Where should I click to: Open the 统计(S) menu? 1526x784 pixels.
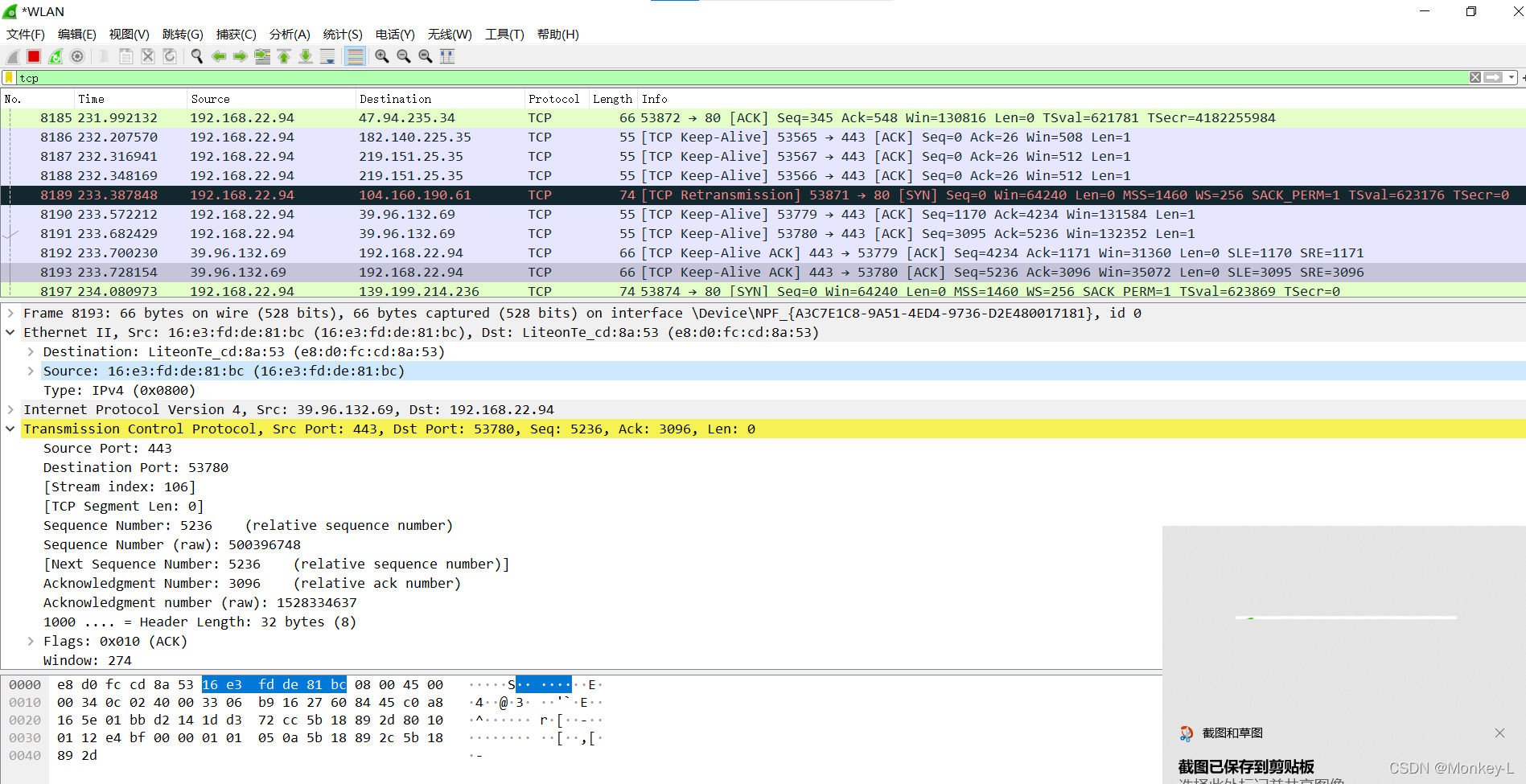click(x=343, y=35)
